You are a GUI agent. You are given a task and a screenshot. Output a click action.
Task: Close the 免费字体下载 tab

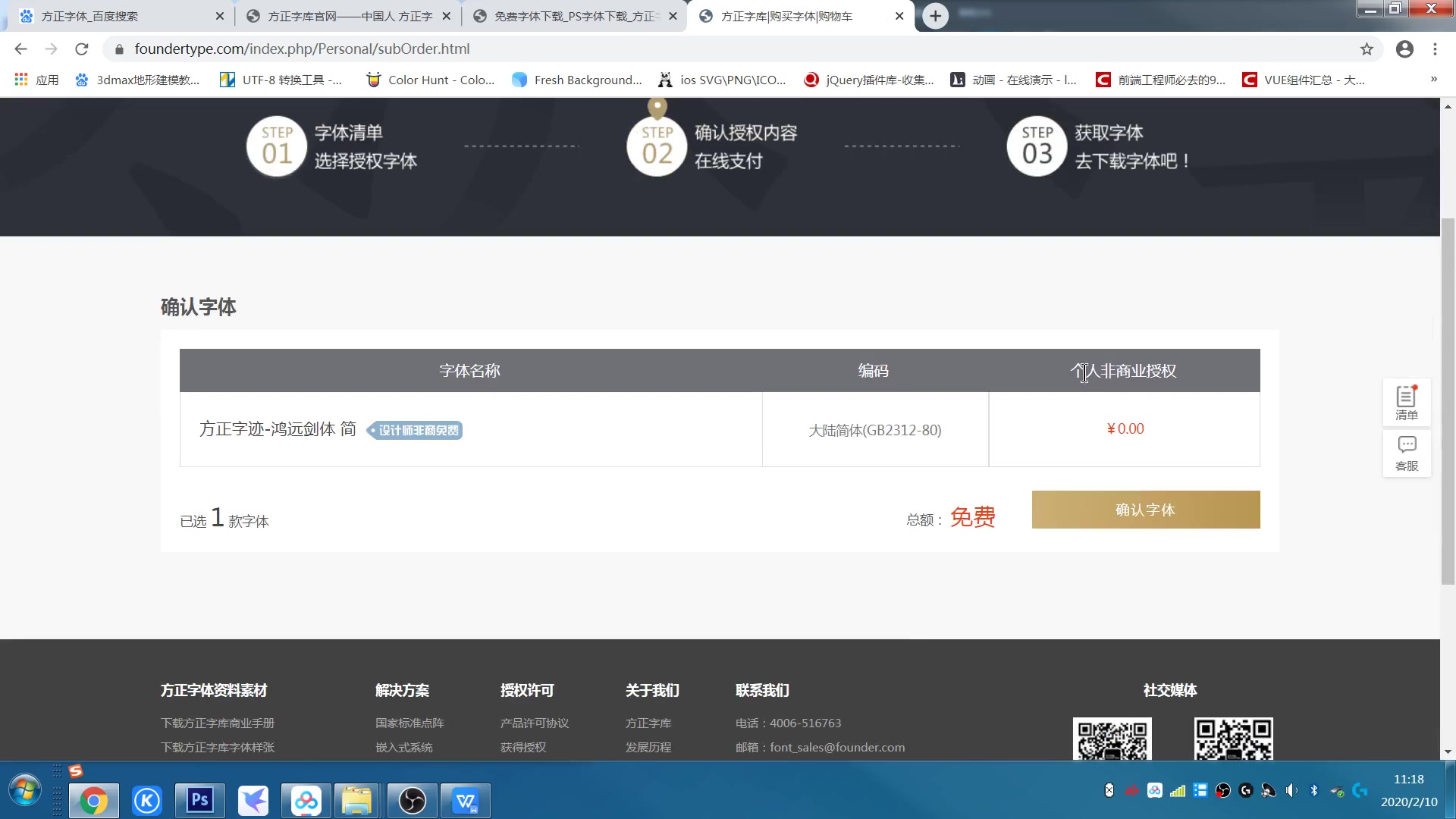pyautogui.click(x=673, y=16)
